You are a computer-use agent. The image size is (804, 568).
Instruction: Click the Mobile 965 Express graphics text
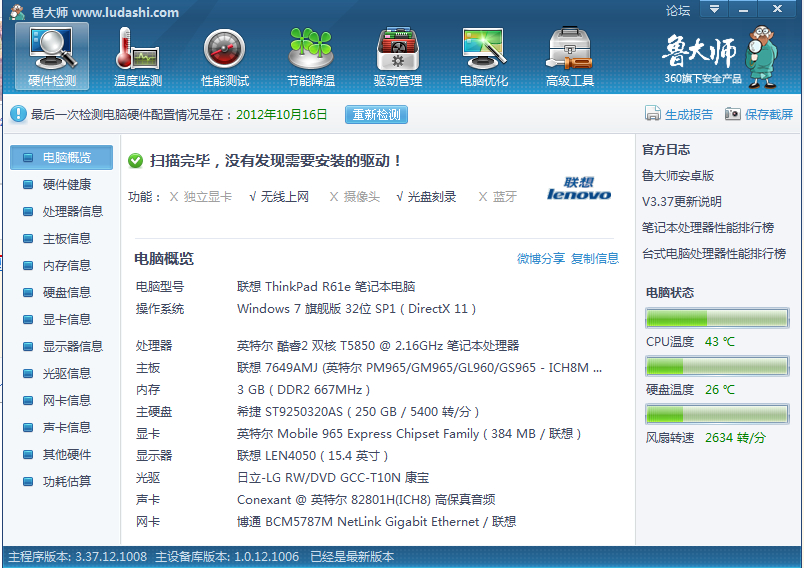point(409,434)
